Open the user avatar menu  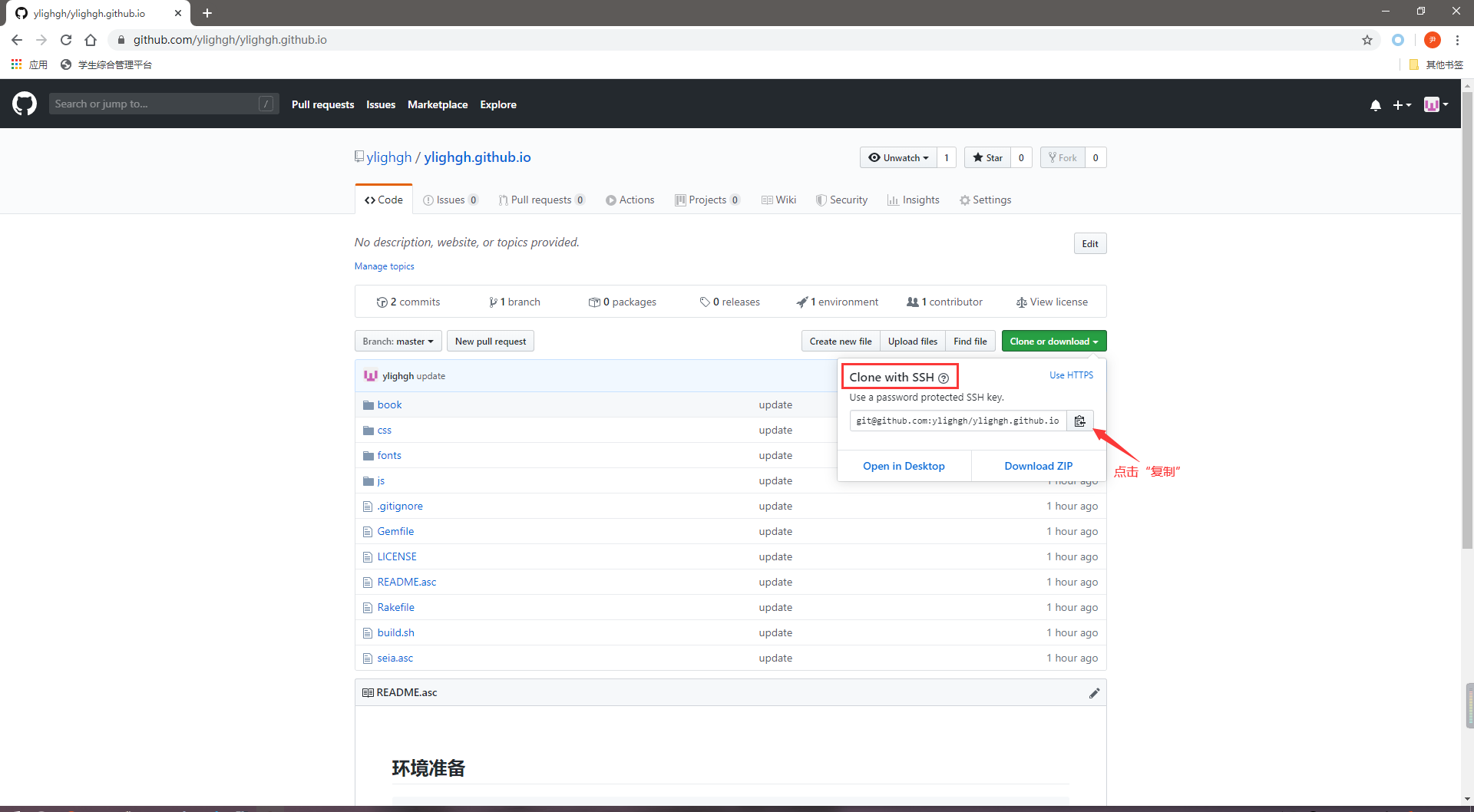(1436, 104)
